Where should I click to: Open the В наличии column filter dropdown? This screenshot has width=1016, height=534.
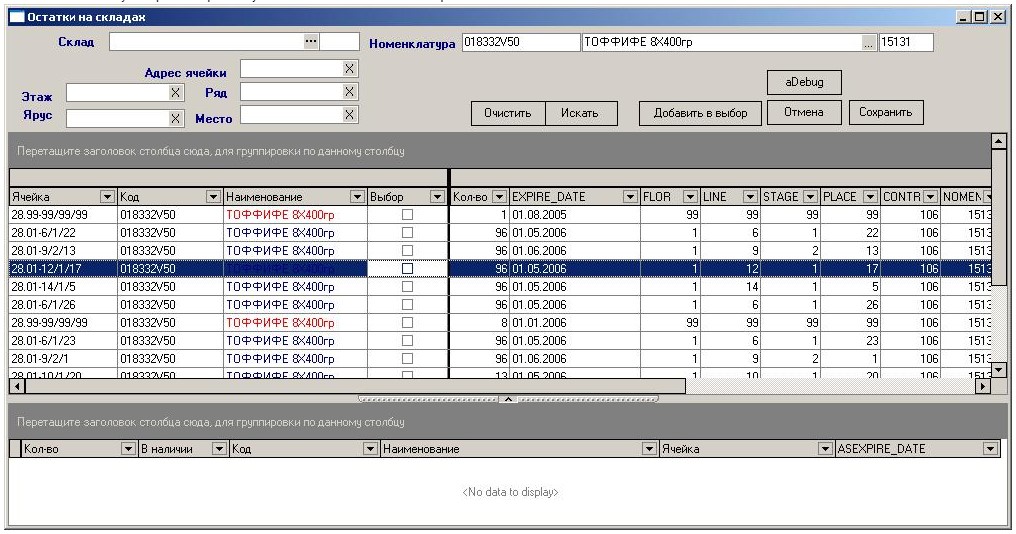pyautogui.click(x=218, y=450)
